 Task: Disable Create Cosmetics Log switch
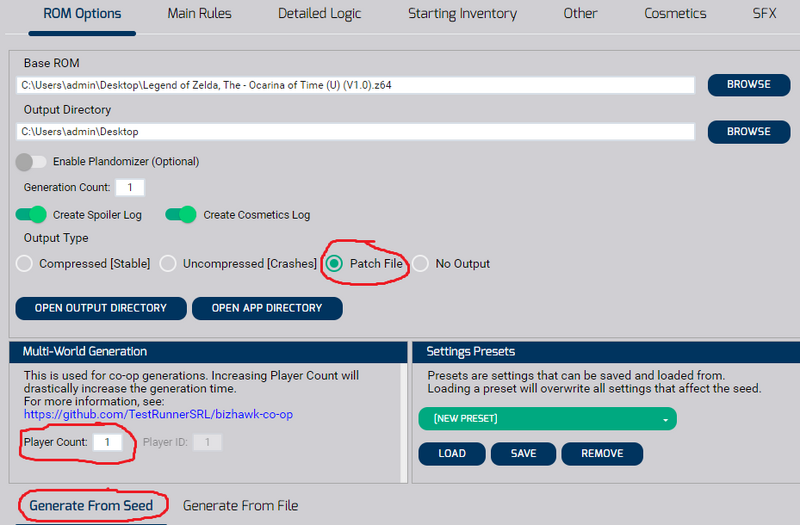tap(181, 214)
